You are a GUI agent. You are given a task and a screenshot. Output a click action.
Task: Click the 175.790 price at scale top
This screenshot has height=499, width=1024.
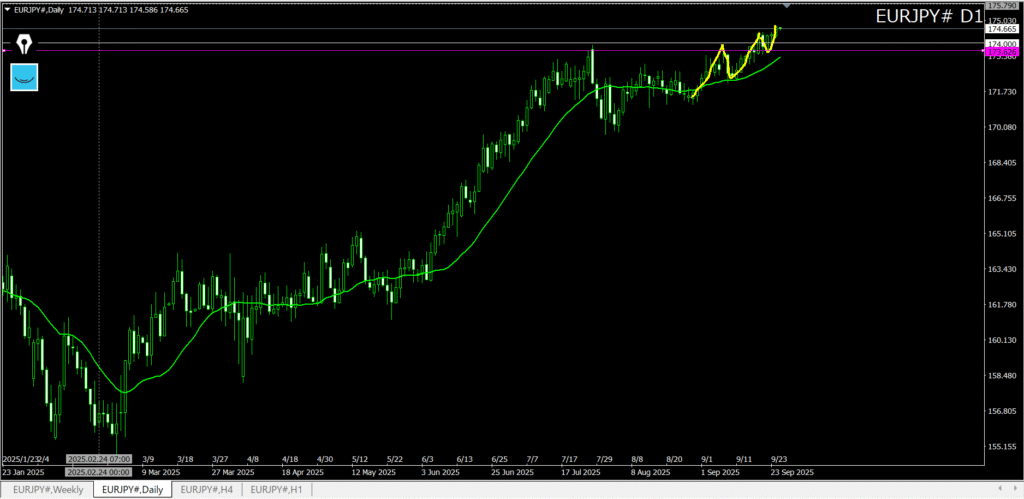pyautogui.click(x=1002, y=6)
